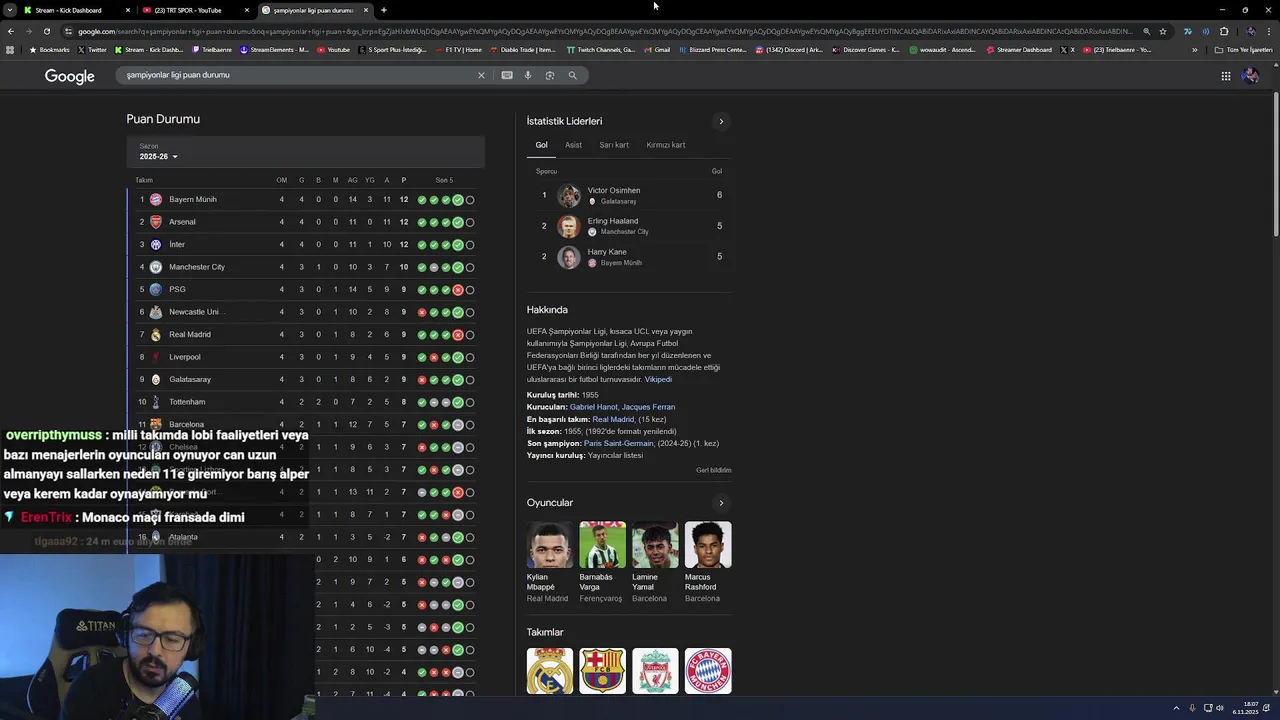Bookmark this page with the star icon

(1162, 31)
